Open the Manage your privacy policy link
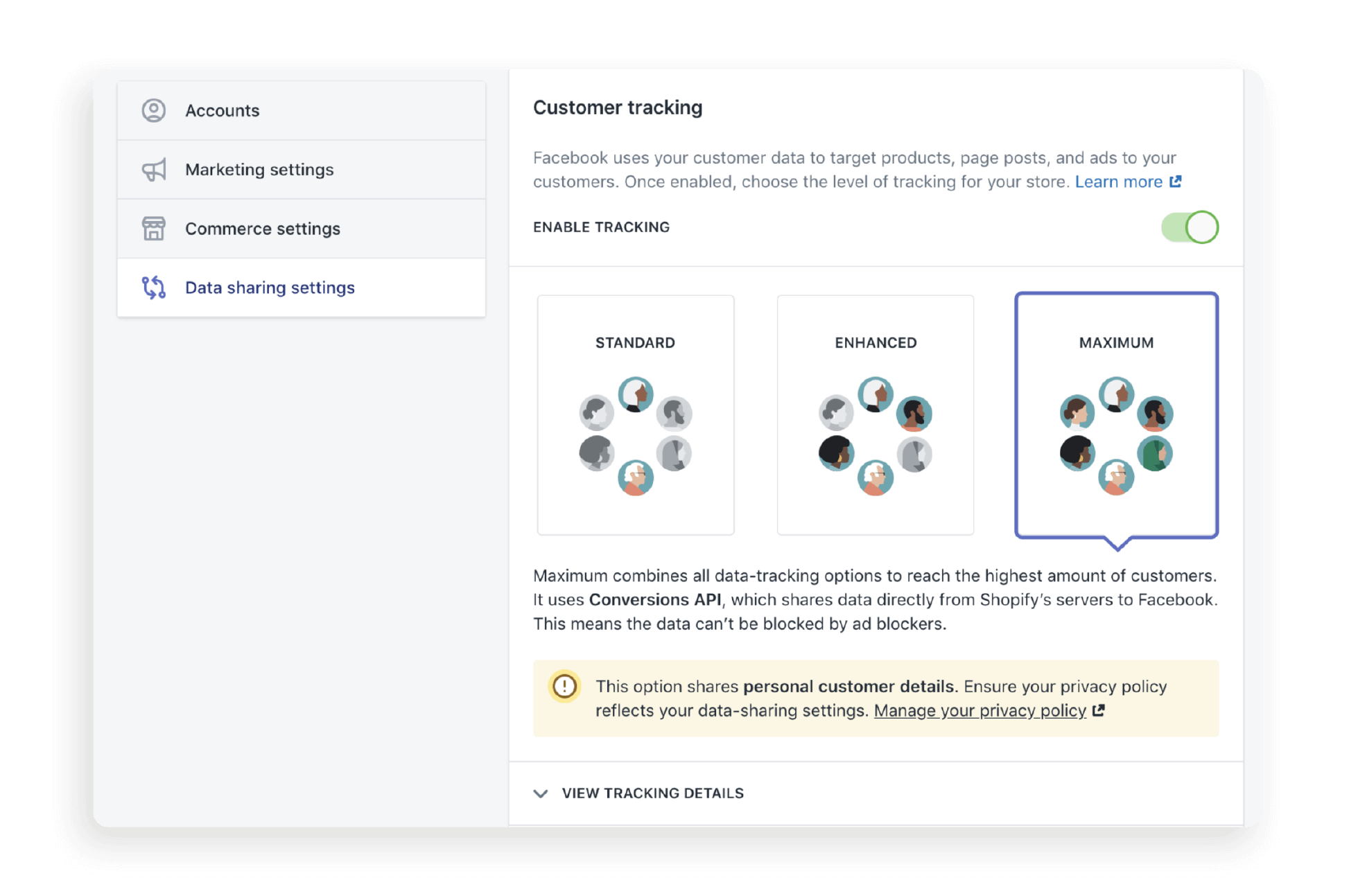 980,710
